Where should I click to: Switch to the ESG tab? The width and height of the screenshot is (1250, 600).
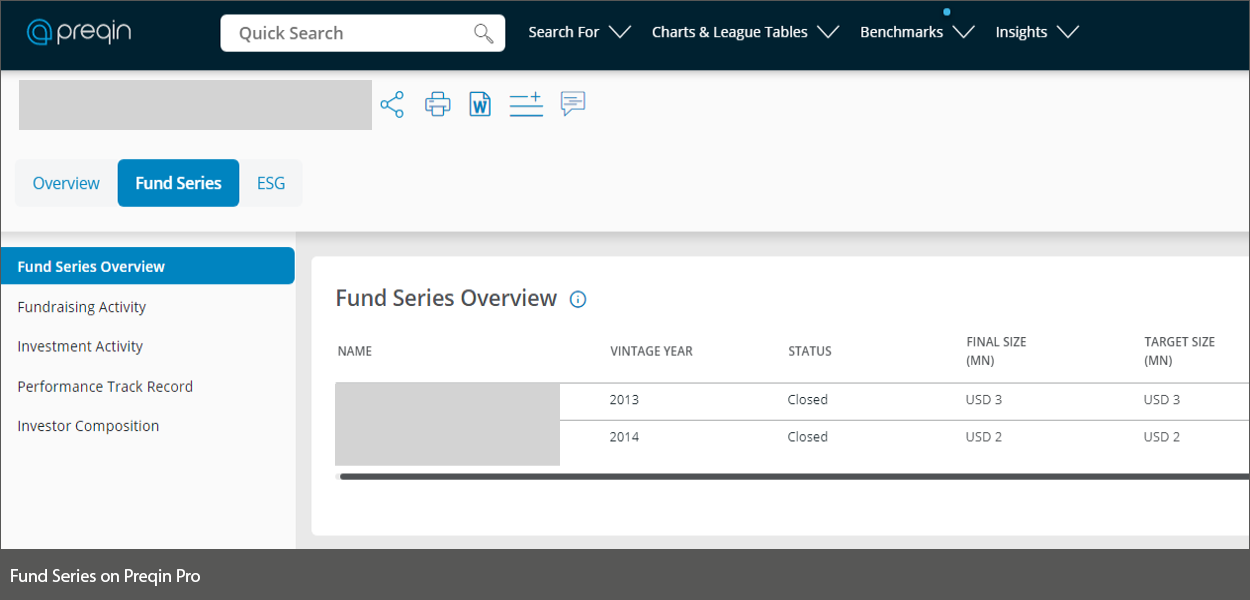pos(271,183)
